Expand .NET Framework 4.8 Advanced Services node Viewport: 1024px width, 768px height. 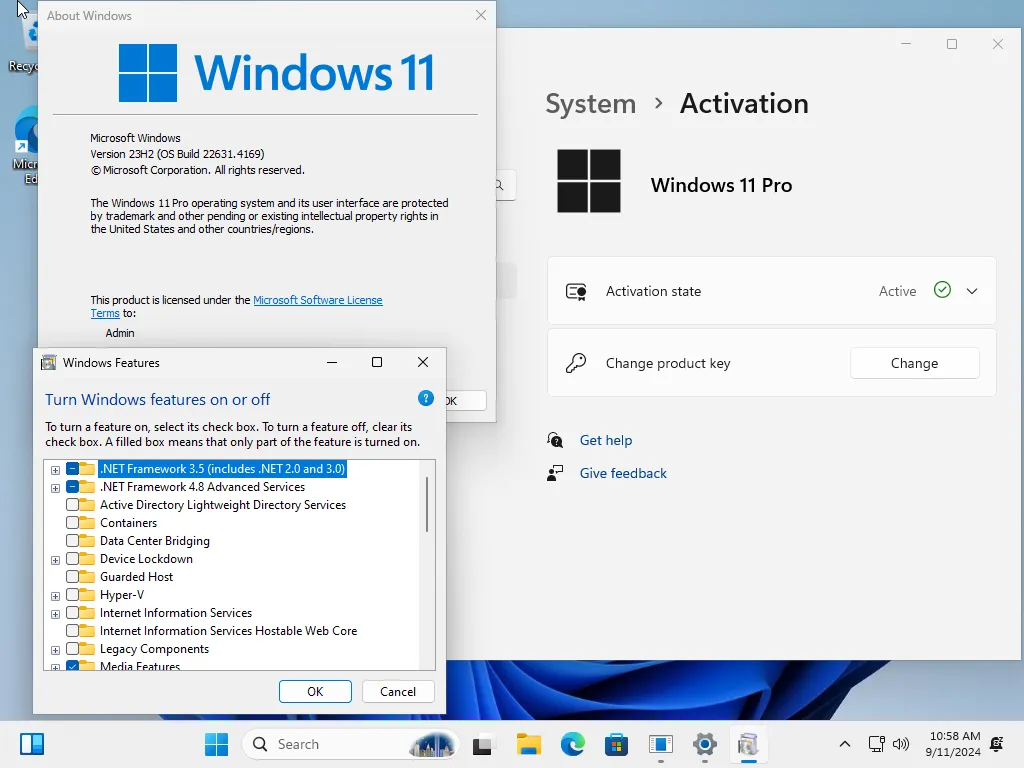(56, 488)
